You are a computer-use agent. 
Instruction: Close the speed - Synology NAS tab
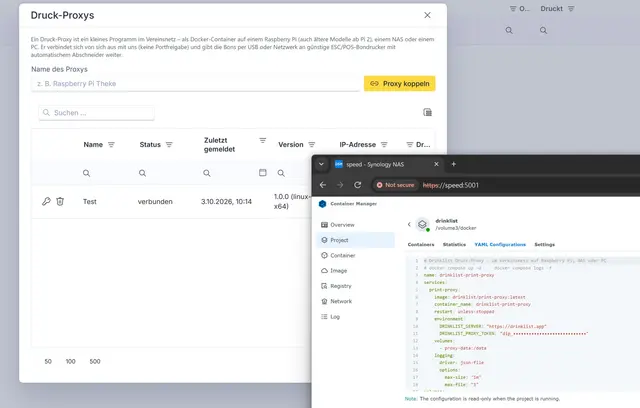pos(436,164)
